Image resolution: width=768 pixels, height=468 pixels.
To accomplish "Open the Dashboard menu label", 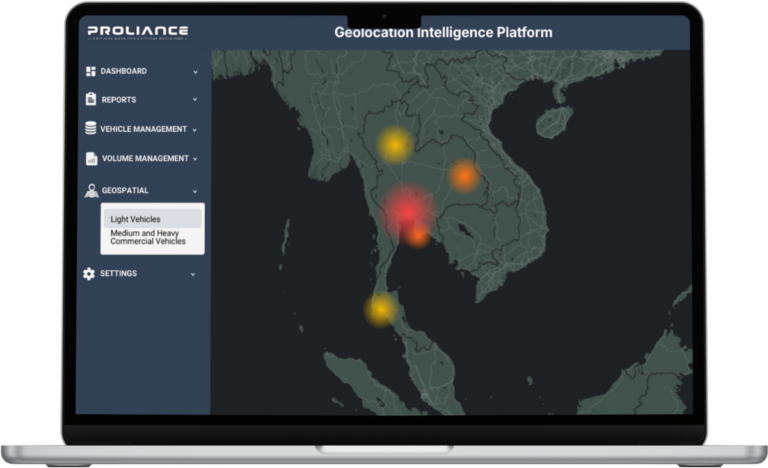I will click(x=123, y=71).
